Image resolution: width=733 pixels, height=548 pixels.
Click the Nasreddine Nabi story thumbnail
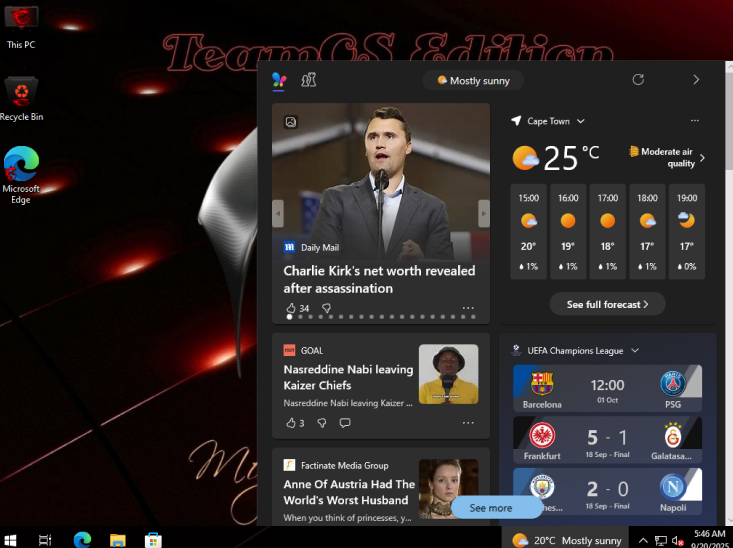click(x=448, y=374)
